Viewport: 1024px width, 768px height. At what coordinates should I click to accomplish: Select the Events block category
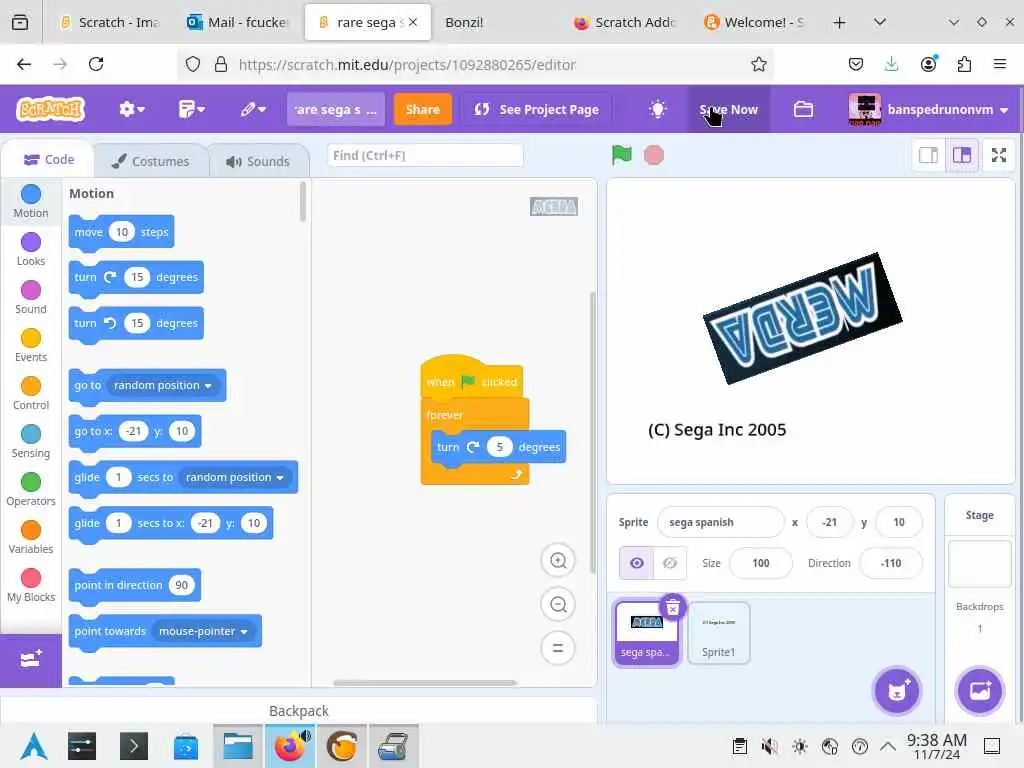(31, 345)
